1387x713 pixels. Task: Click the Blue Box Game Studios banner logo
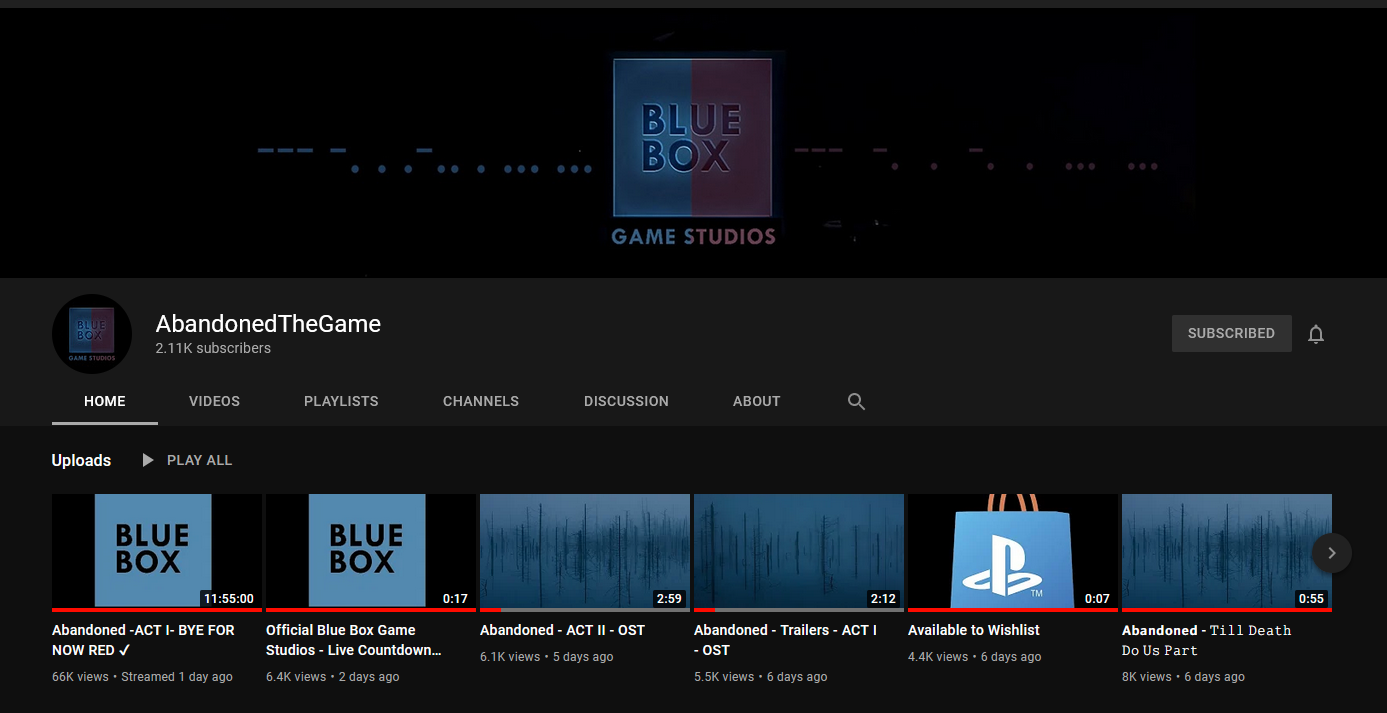pos(693,150)
